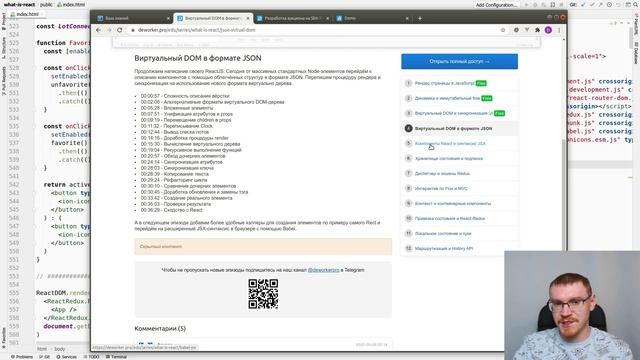Open the Structure tool window in IDE sidebar
640x360 pixels.
pos(4,48)
